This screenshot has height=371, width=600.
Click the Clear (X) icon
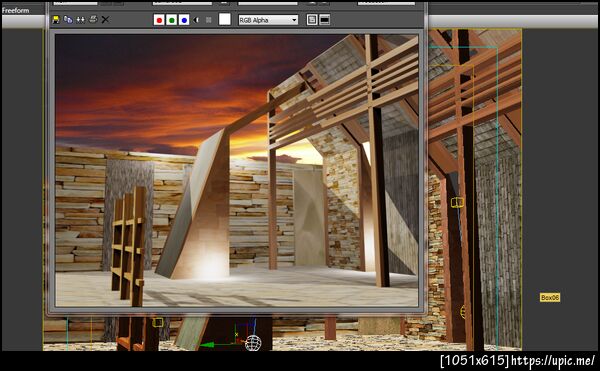click(x=105, y=20)
